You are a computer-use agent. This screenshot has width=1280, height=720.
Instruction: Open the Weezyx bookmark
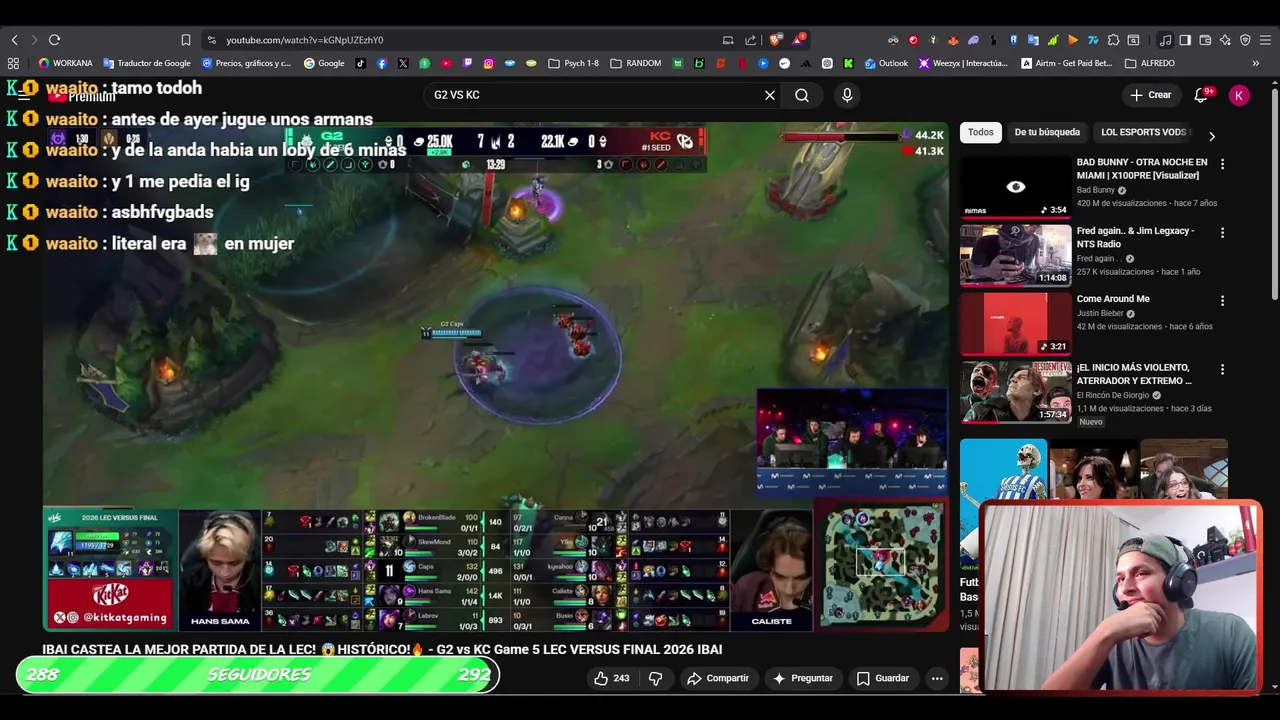click(x=962, y=63)
